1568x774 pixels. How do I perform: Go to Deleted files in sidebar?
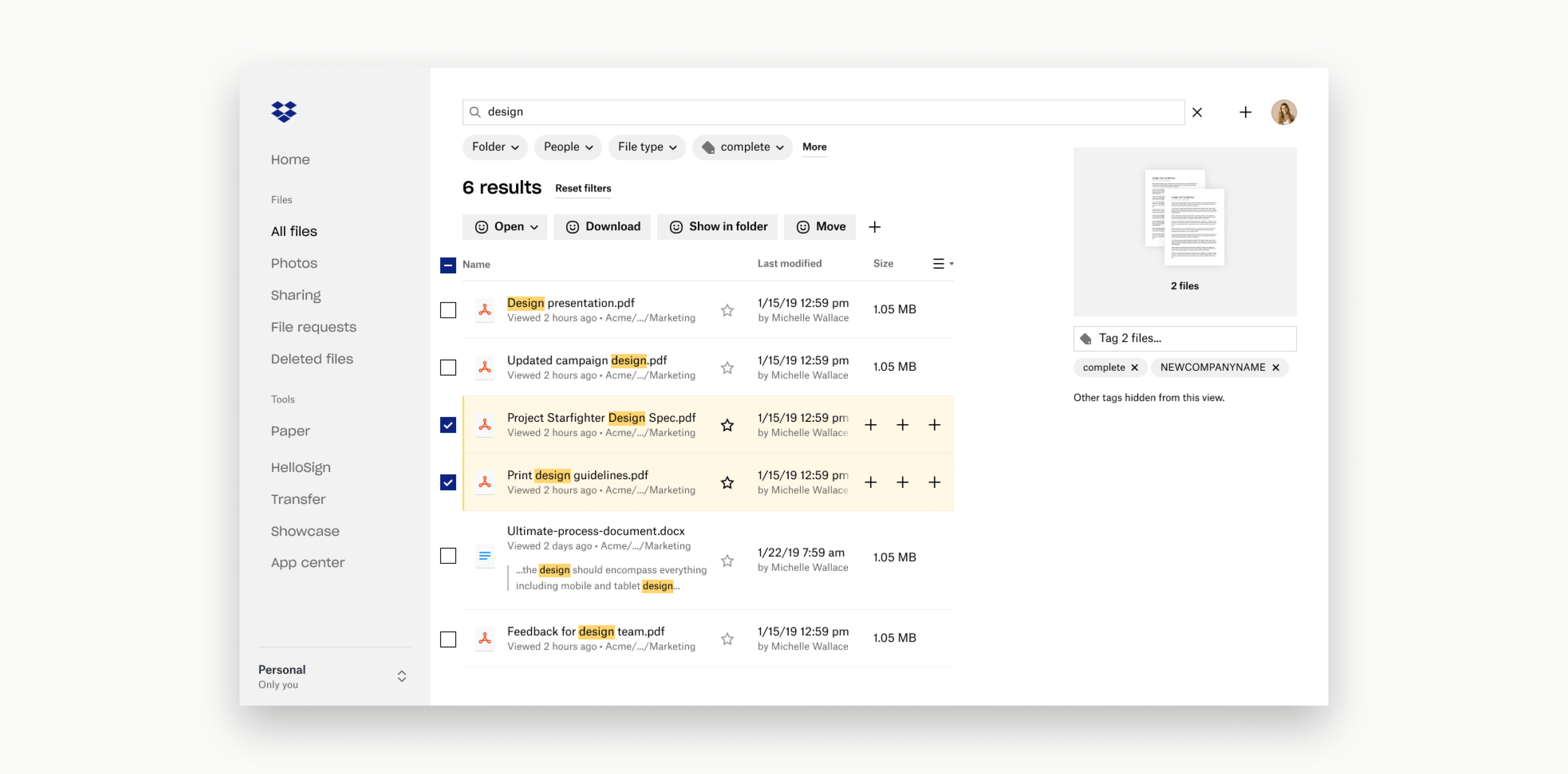pyautogui.click(x=312, y=359)
